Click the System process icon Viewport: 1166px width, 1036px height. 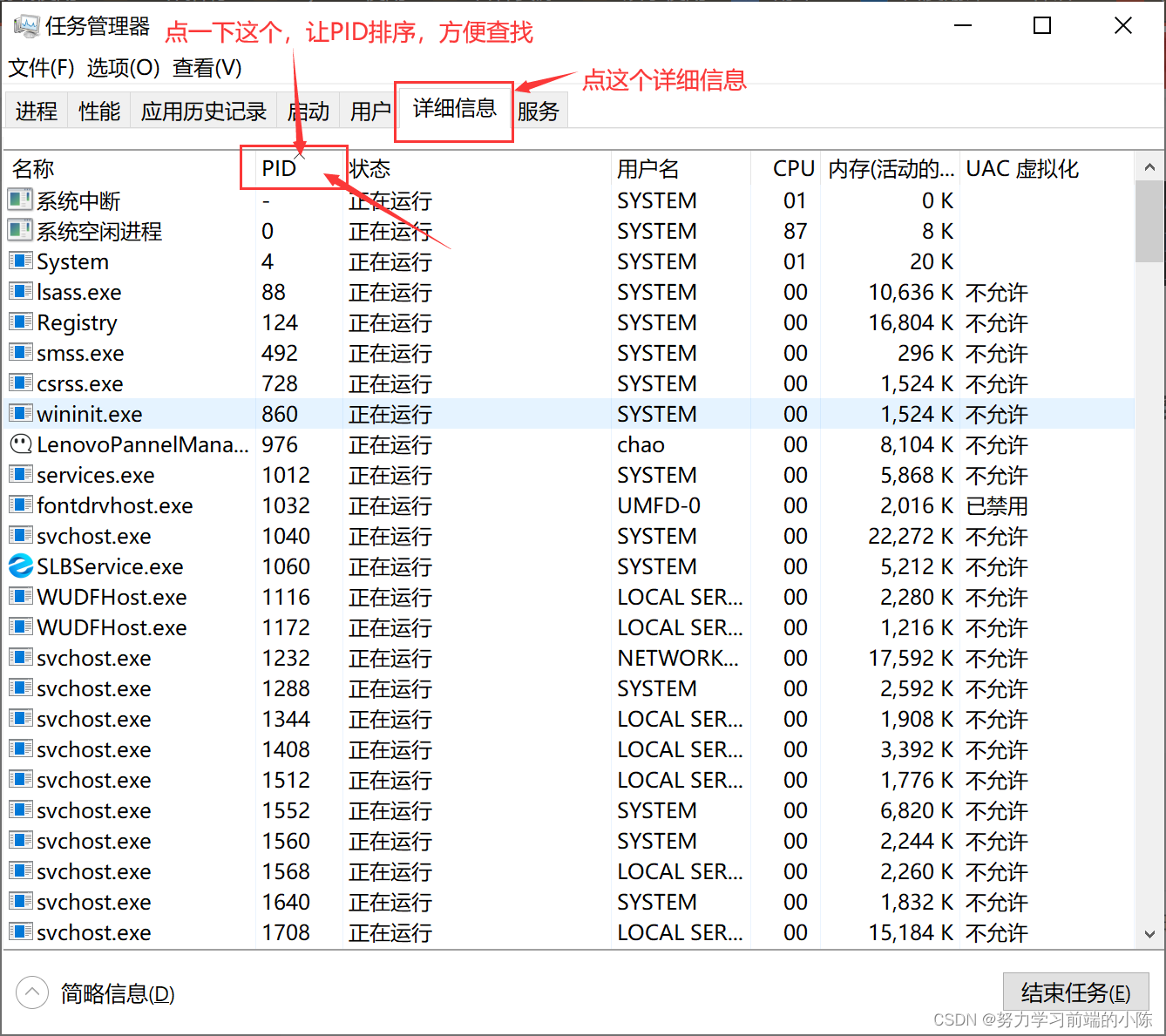pos(19,261)
